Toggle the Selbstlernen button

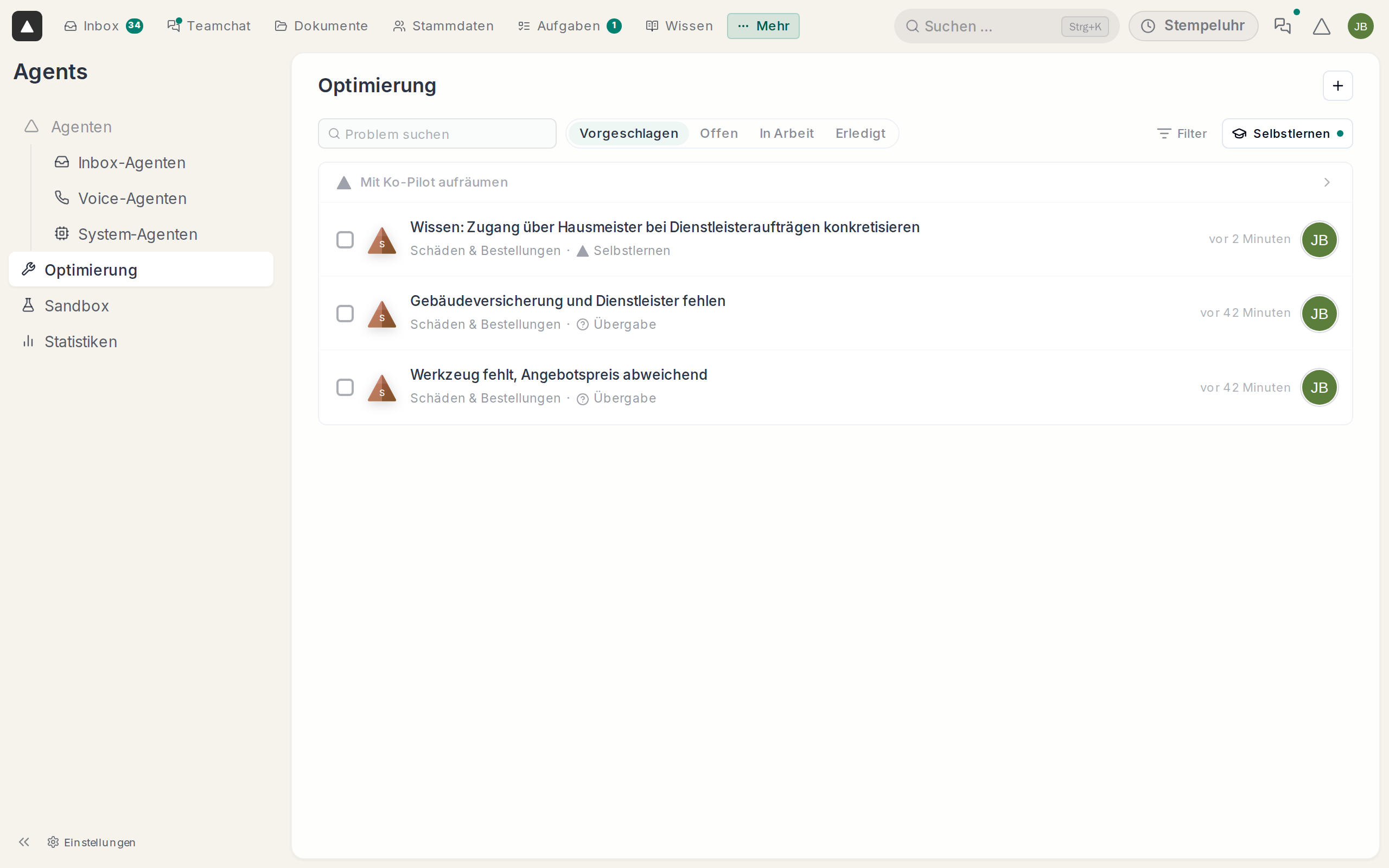1287,134
